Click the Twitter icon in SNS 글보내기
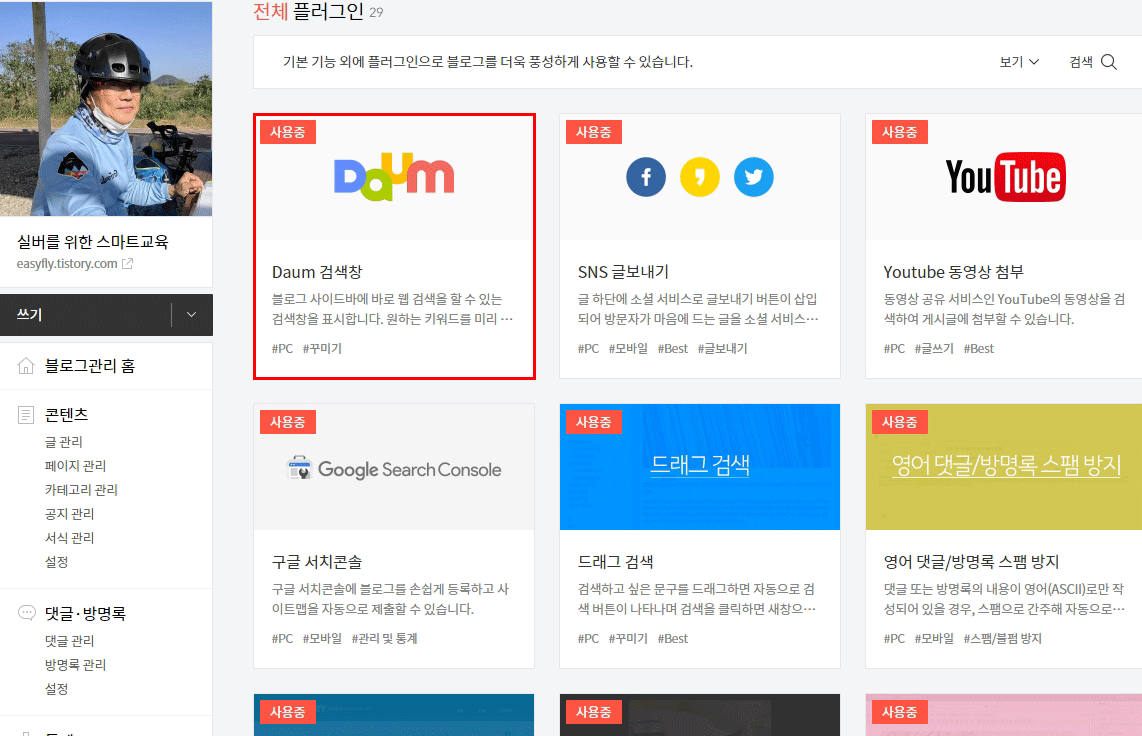1142x736 pixels. [754, 177]
